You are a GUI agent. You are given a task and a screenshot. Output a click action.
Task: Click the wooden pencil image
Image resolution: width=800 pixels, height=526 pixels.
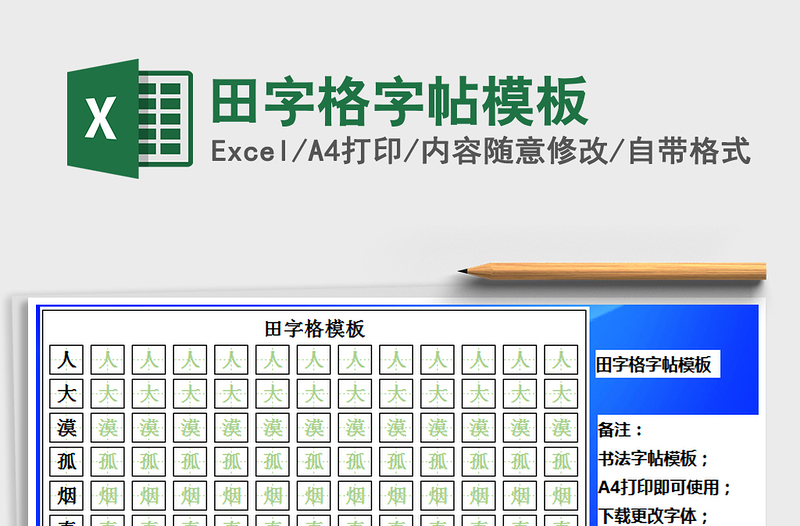tap(612, 271)
